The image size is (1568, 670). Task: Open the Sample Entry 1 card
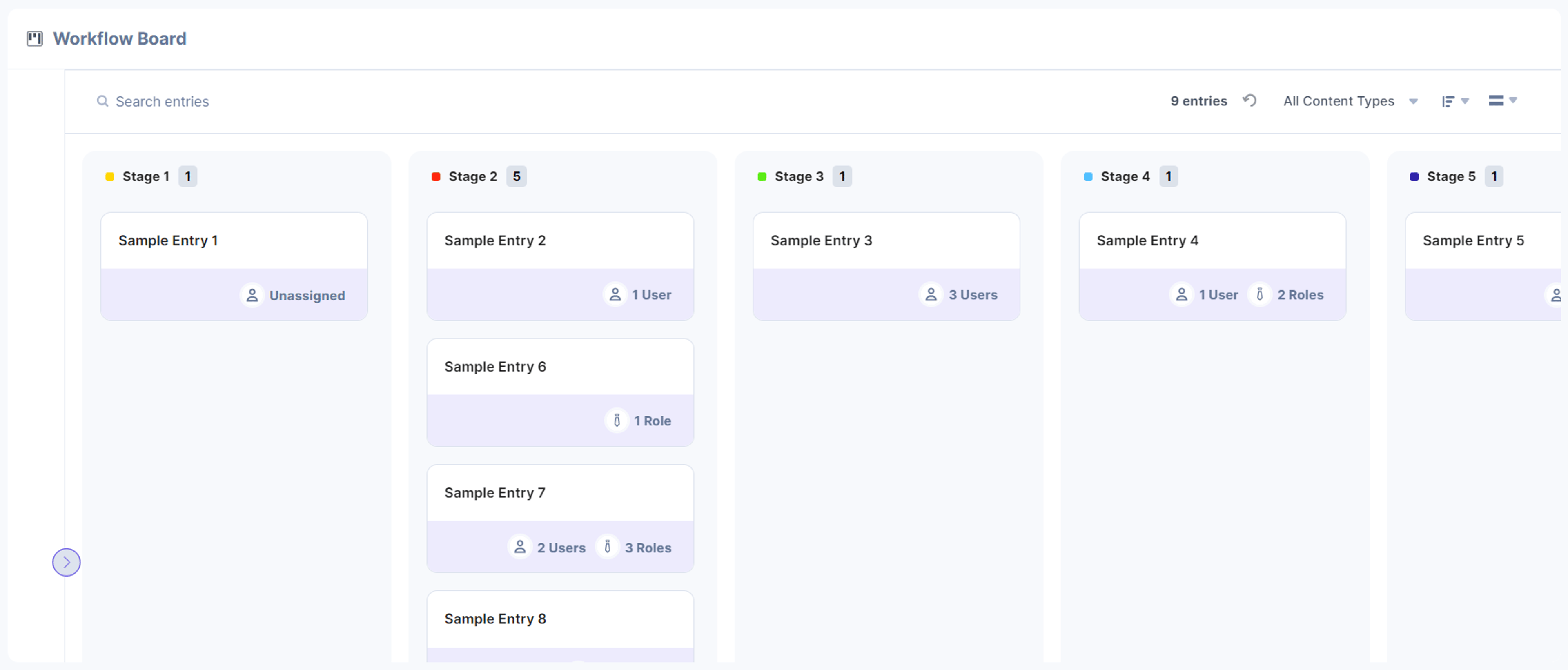[x=234, y=266]
